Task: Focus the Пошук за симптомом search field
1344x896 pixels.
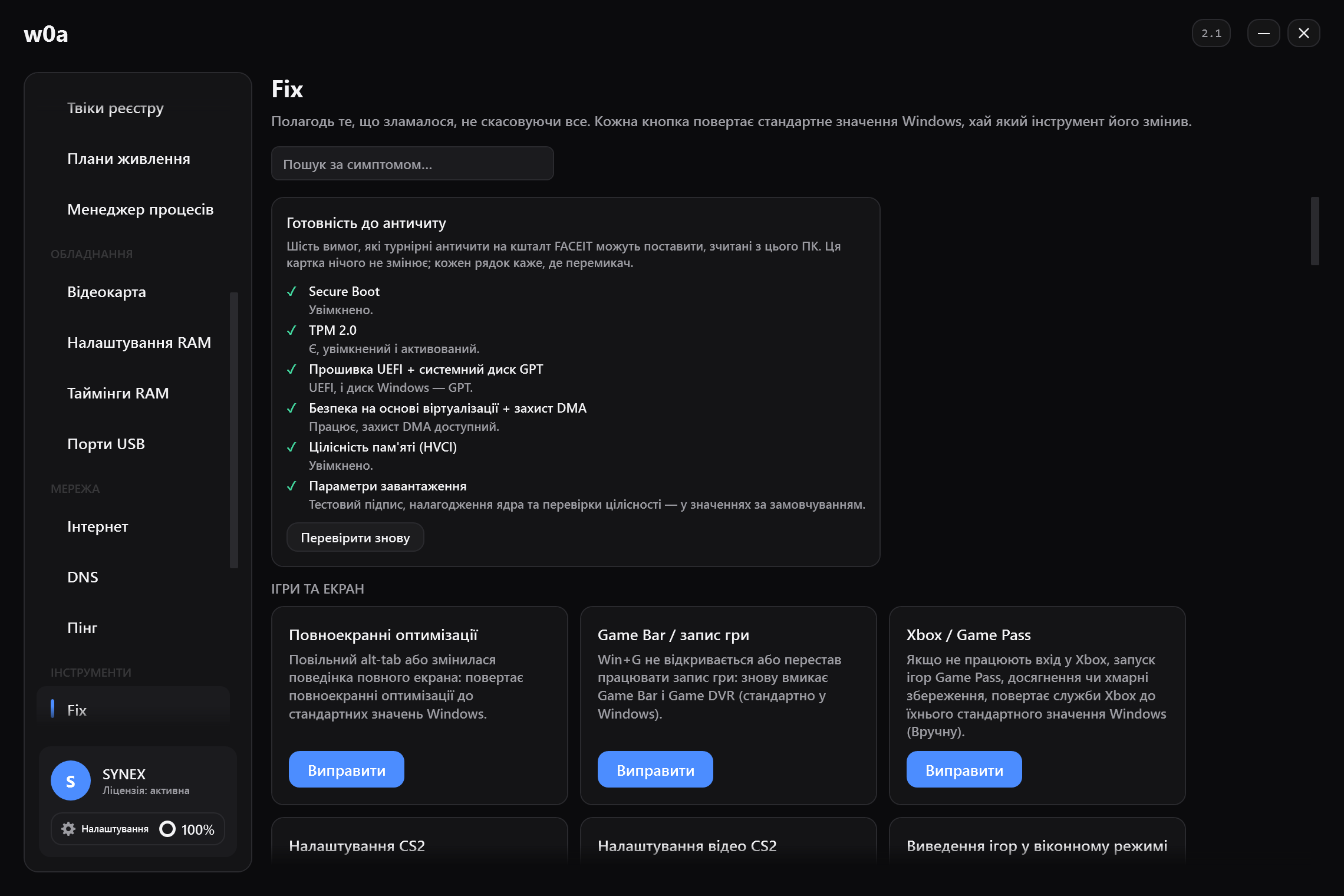Action: pyautogui.click(x=413, y=164)
